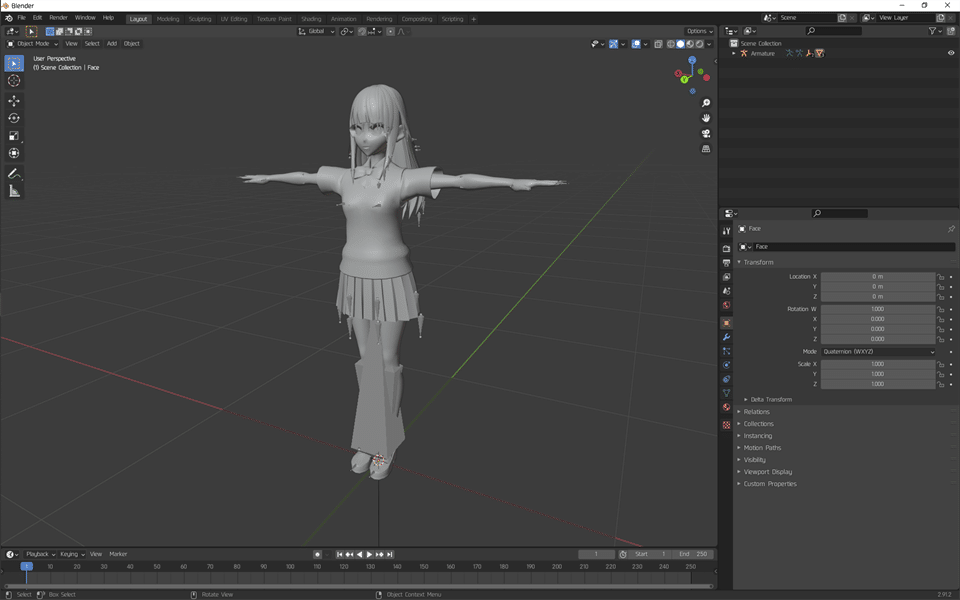Pin the Face properties panel
The width and height of the screenshot is (960, 600).
pos(951,229)
